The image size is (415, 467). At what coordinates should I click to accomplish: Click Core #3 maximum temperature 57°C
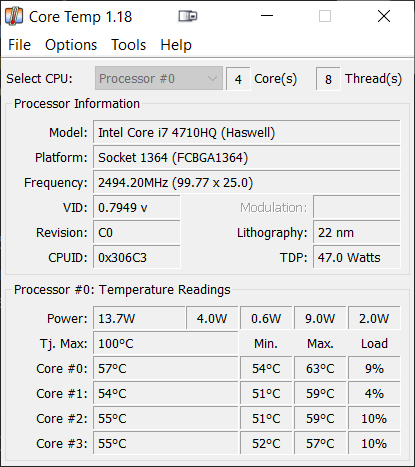point(320,443)
